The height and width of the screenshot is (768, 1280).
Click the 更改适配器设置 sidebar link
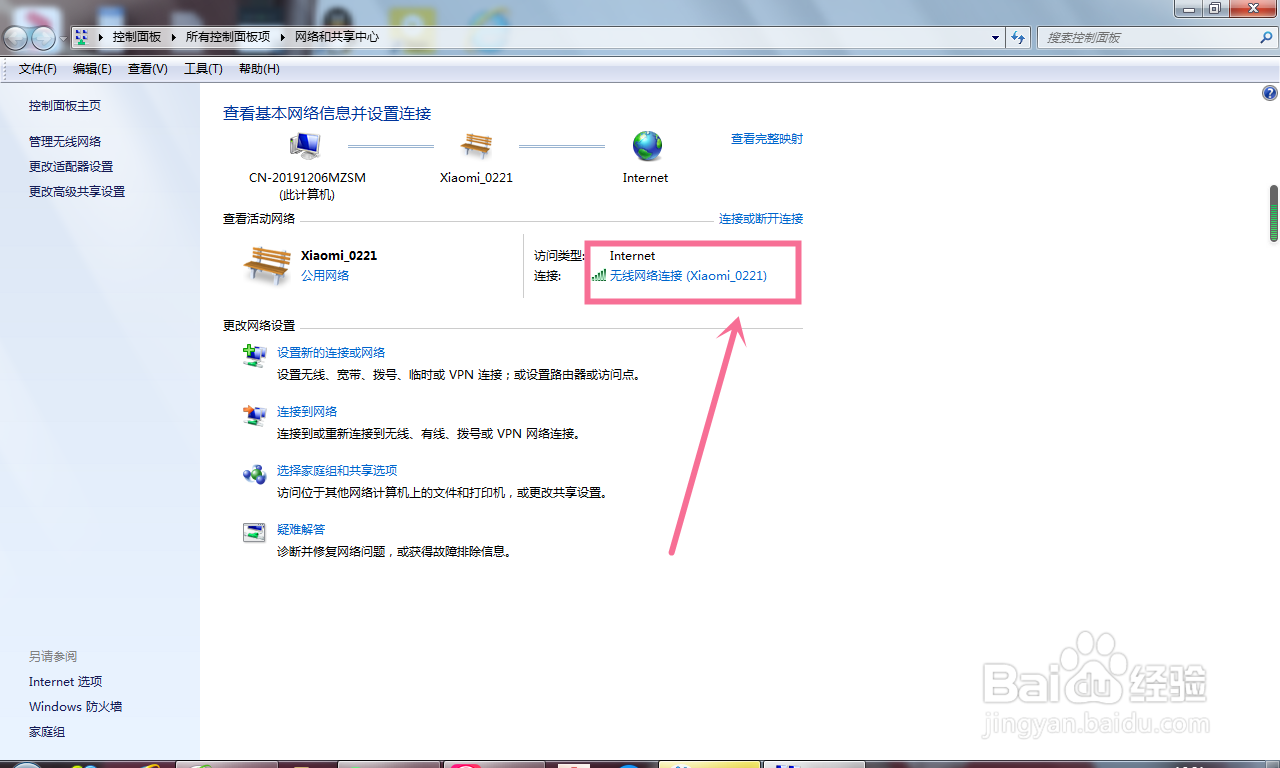click(71, 167)
